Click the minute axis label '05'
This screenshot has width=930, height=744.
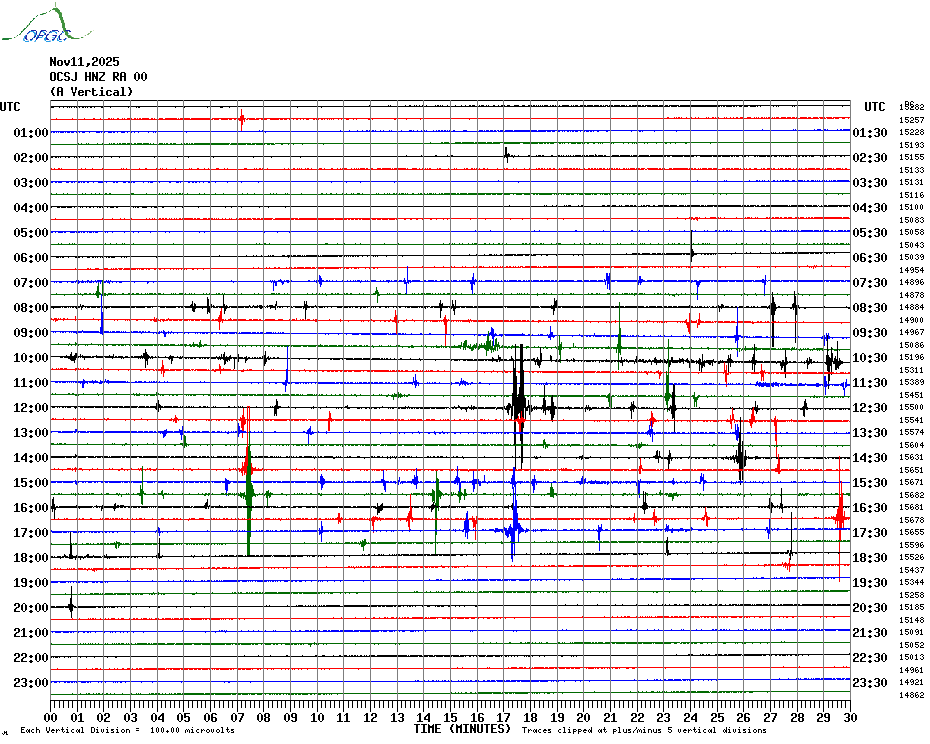point(184,718)
